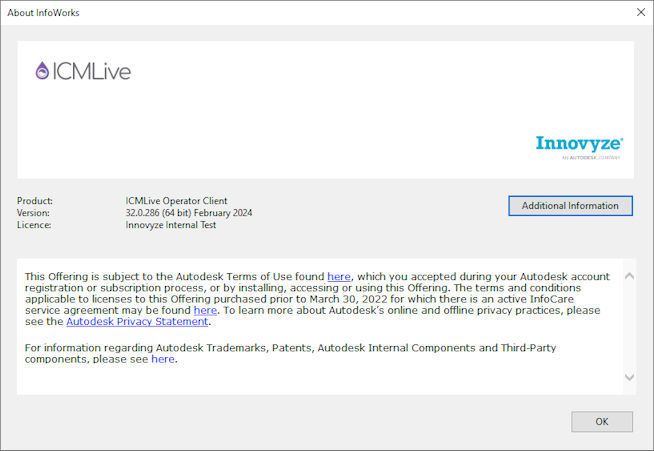The width and height of the screenshot is (654, 451).
Task: Click the Additional Information button
Action: click(x=570, y=206)
